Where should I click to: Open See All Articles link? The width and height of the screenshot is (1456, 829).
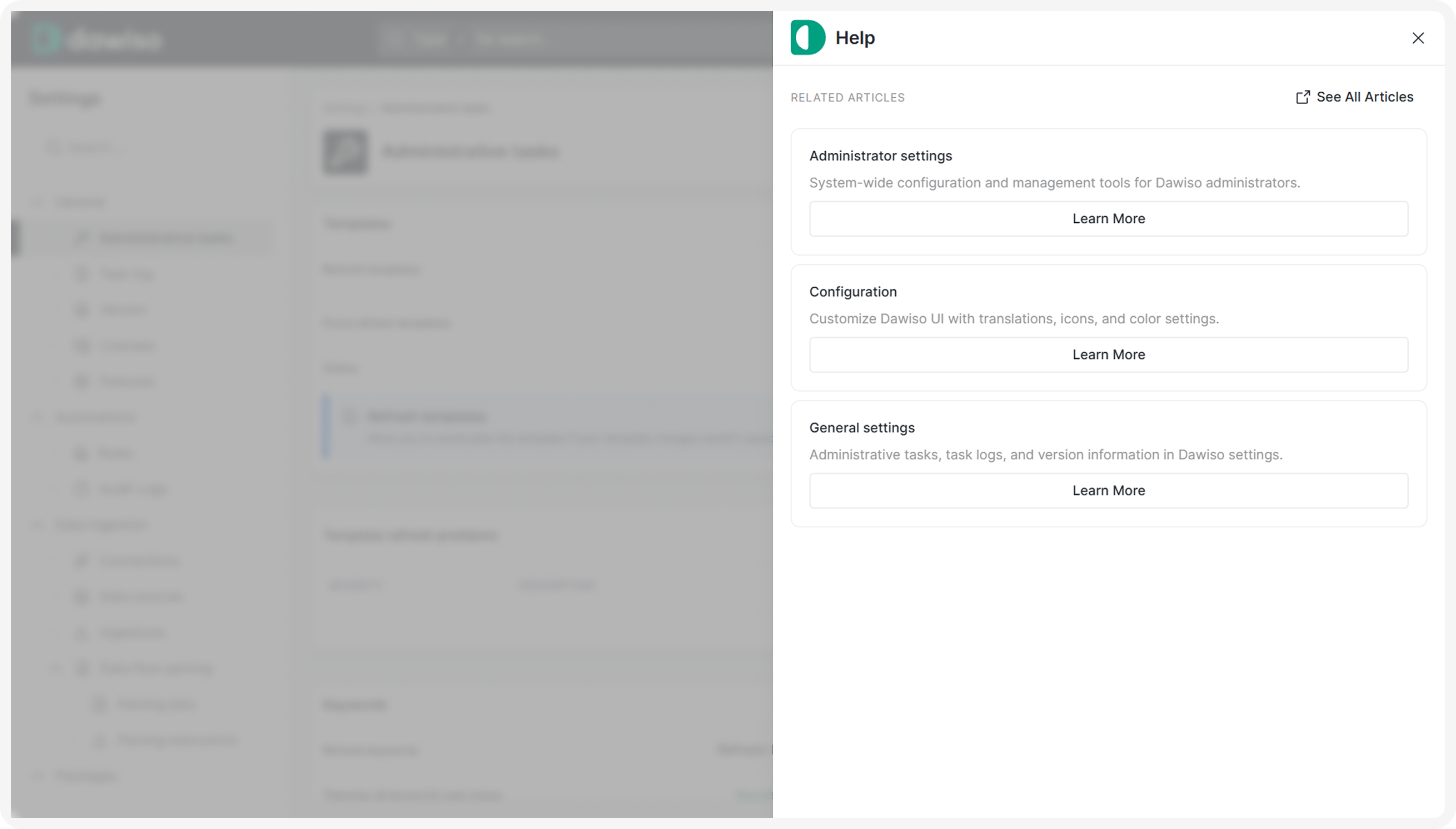pos(1354,97)
